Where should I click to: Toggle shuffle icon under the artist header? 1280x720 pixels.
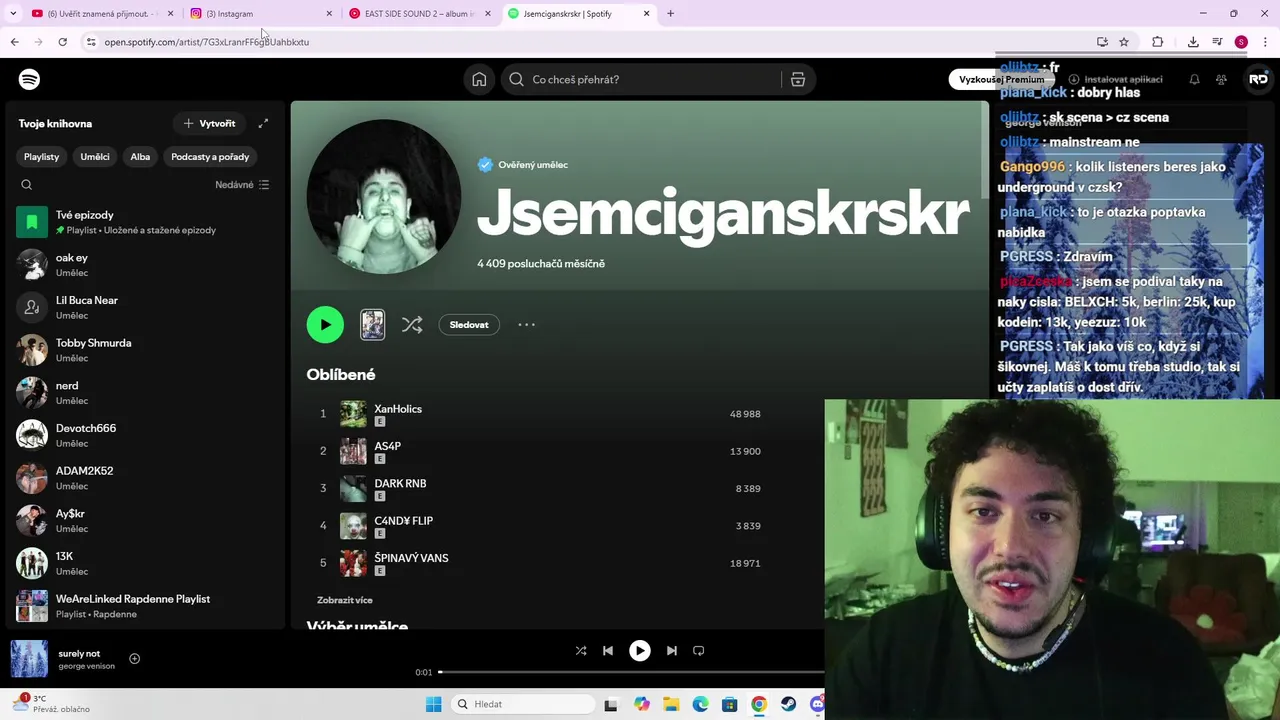pyautogui.click(x=412, y=324)
